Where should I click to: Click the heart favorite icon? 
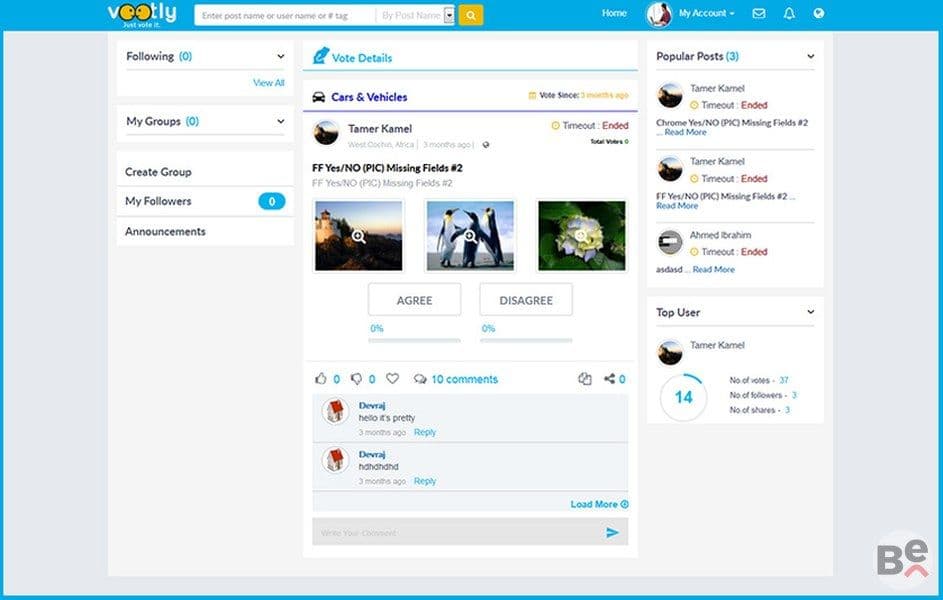pyautogui.click(x=392, y=379)
